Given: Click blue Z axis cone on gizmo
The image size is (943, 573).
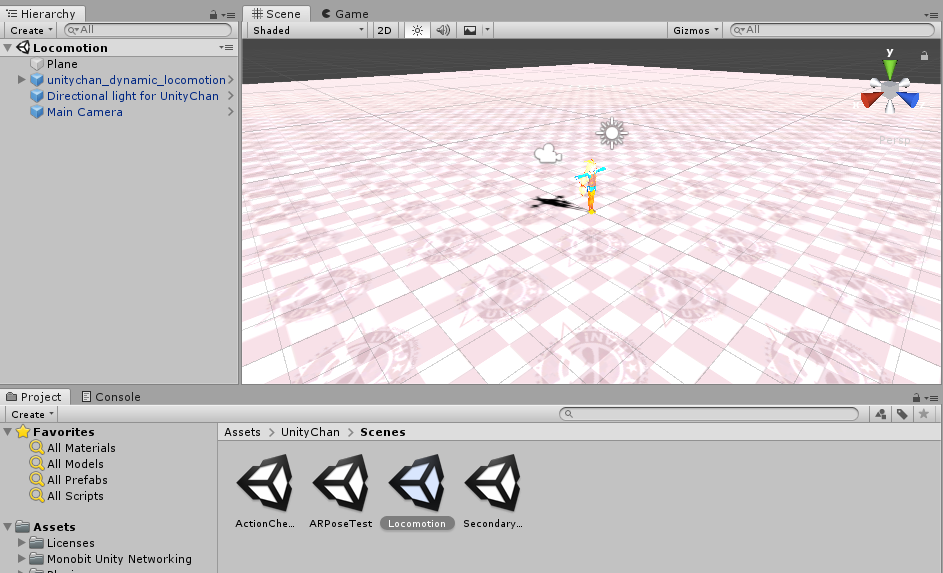Looking at the screenshot, I should (910, 99).
